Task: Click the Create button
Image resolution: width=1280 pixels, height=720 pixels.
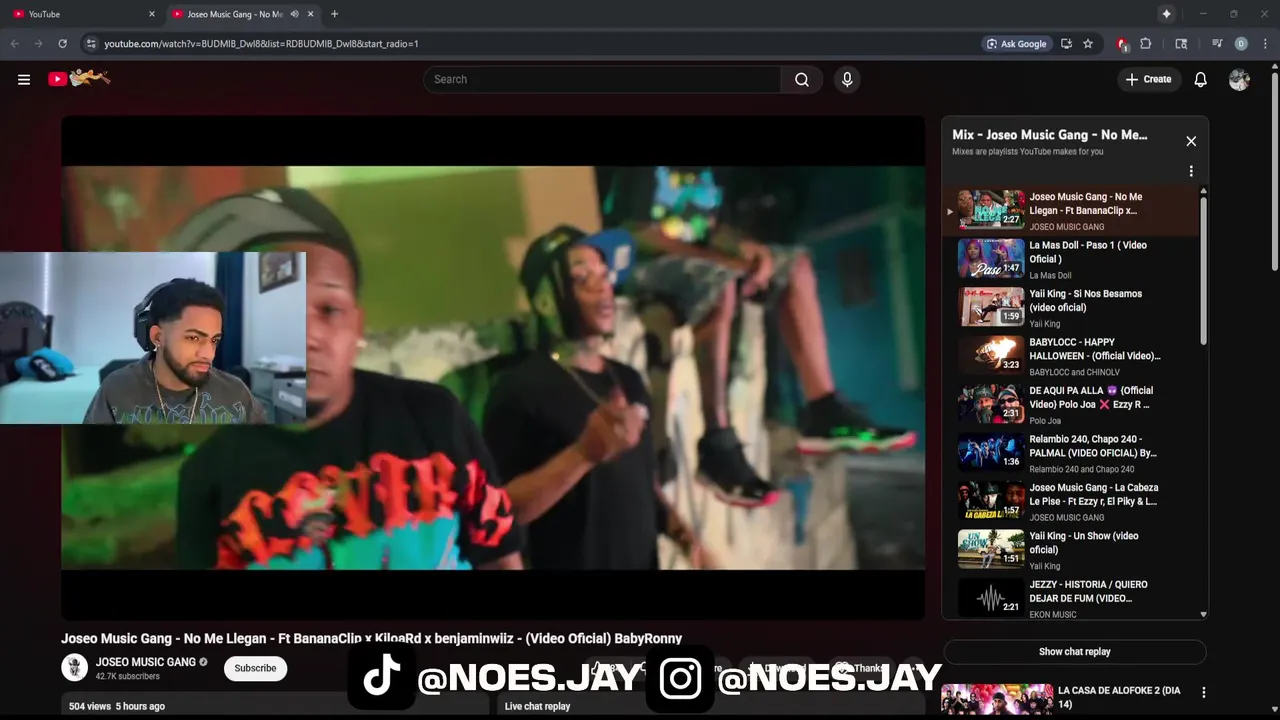Action: click(x=1148, y=79)
